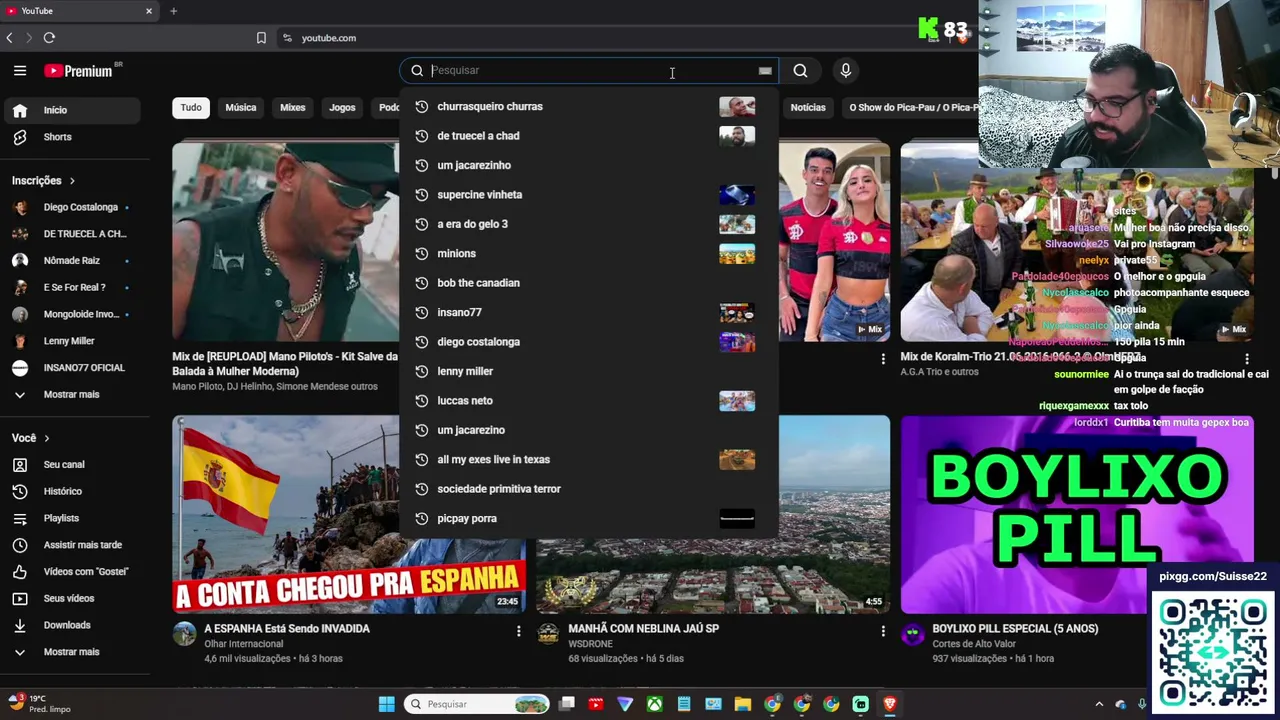Open more options for A ESPANHA video
Image resolution: width=1280 pixels, height=720 pixels.
click(518, 631)
